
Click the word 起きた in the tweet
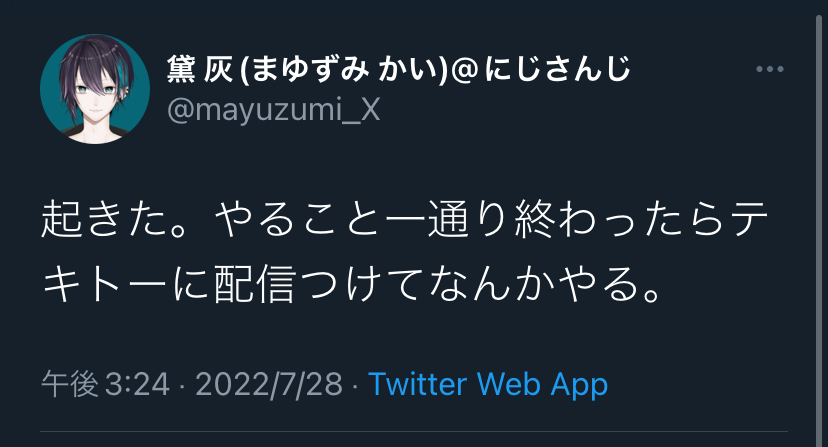tap(106, 220)
